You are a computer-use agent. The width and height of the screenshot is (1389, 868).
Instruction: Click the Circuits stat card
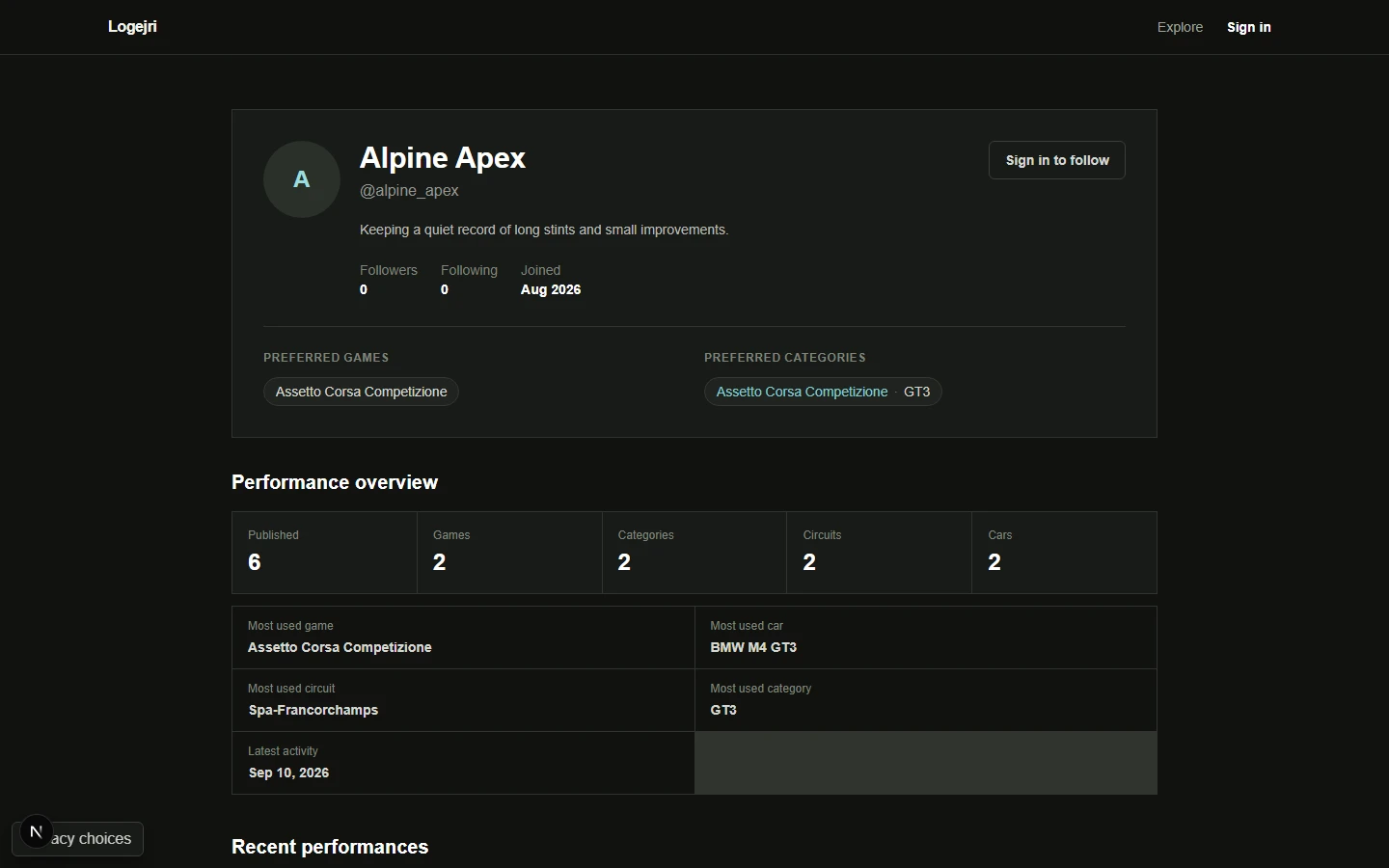879,553
